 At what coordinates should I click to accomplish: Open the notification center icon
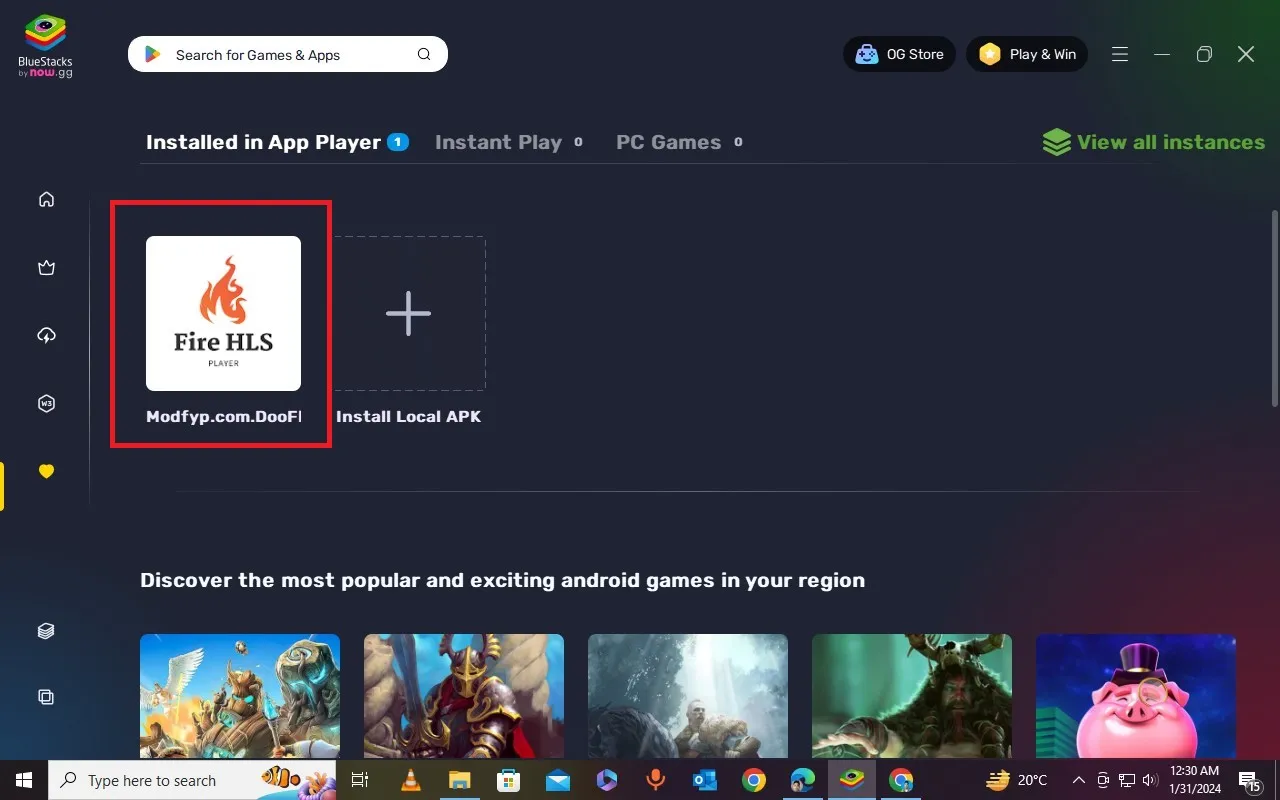(x=1250, y=780)
